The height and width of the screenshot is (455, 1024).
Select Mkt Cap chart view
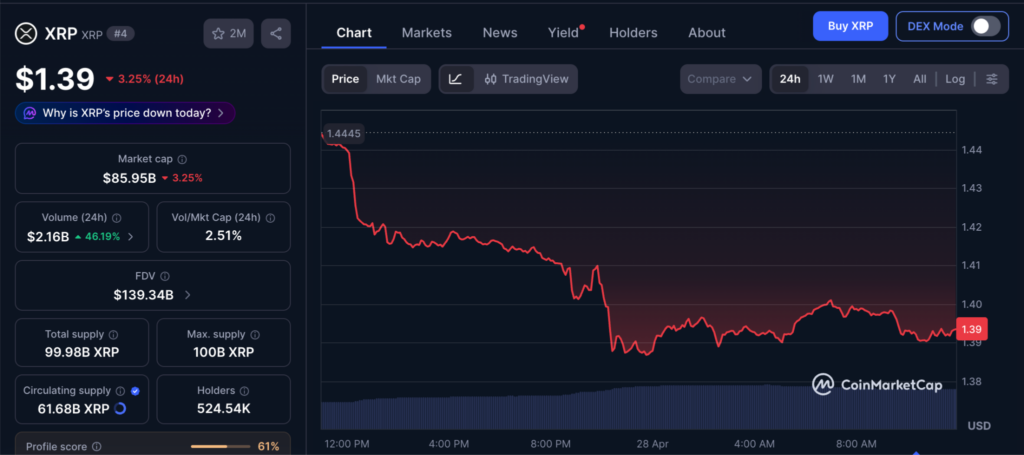[x=398, y=79]
